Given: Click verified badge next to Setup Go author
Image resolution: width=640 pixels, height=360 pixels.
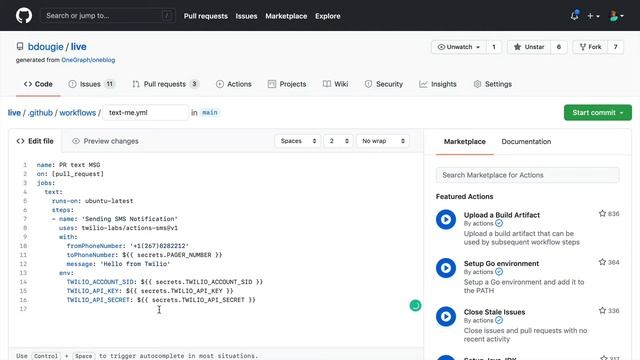Looking at the screenshot, I should (499, 272).
